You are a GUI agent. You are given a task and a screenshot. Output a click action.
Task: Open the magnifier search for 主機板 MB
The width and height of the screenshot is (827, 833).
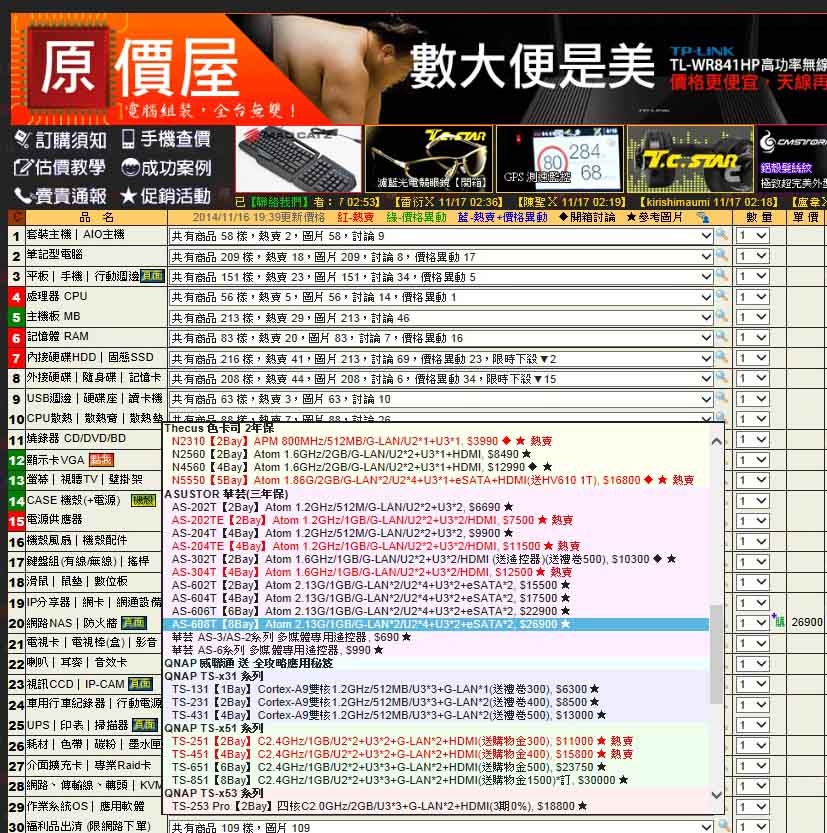pyautogui.click(x=721, y=317)
